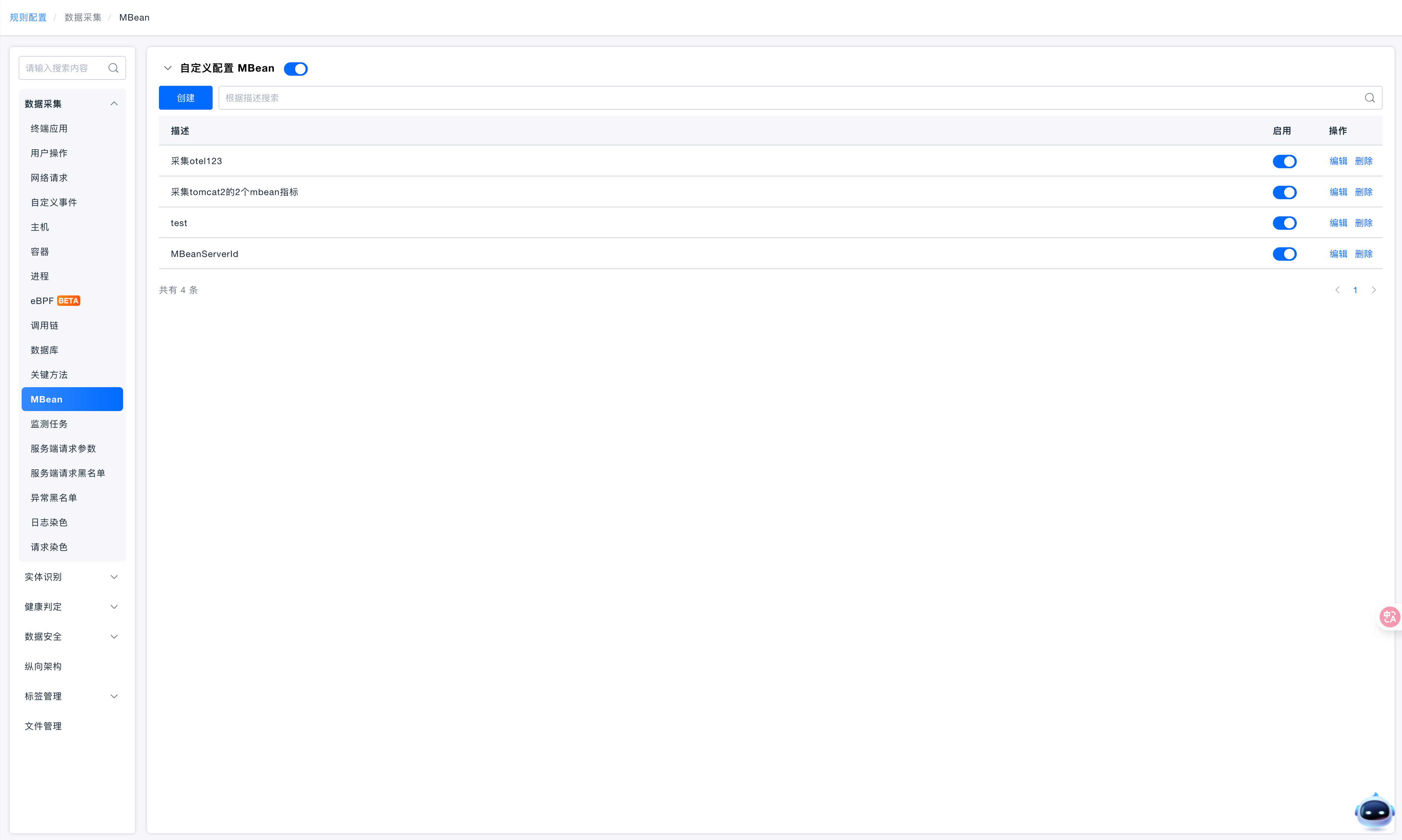Collapse the 数据采集 sidebar group
This screenshot has width=1402, height=840.
pos(114,104)
